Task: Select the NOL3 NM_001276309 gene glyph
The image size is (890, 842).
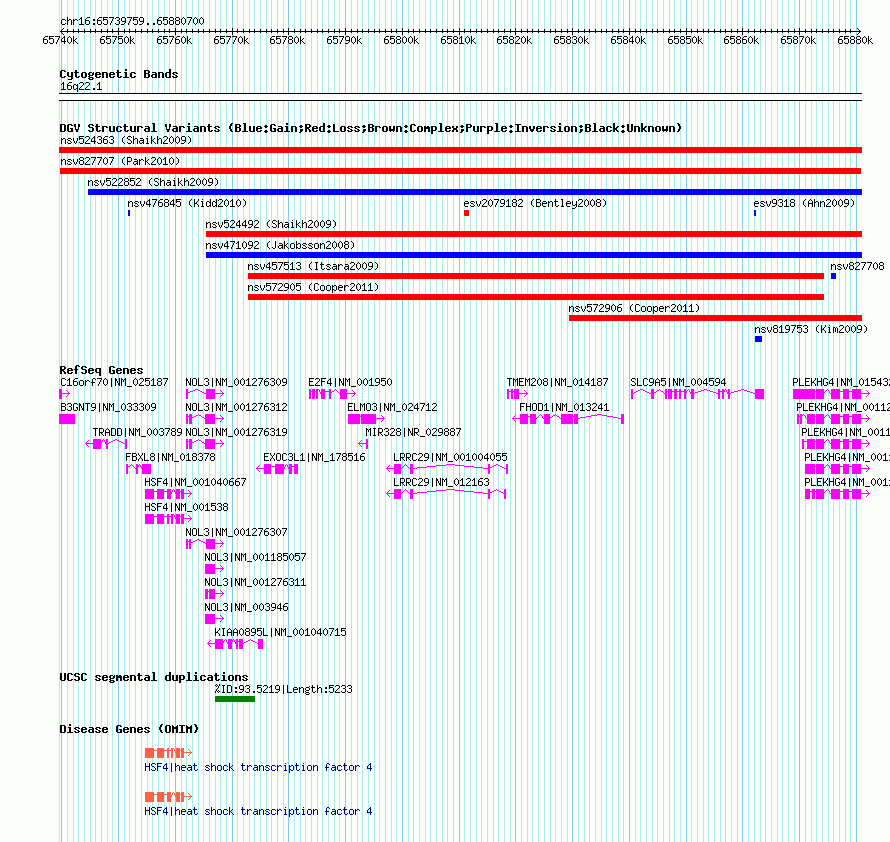Action: [205, 394]
